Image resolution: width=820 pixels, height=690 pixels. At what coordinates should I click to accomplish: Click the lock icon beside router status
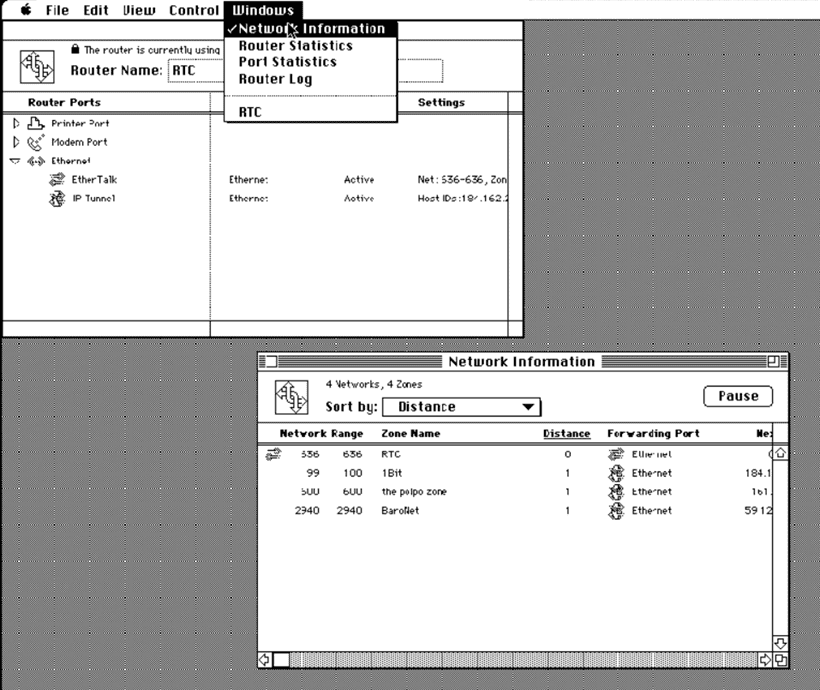click(75, 49)
